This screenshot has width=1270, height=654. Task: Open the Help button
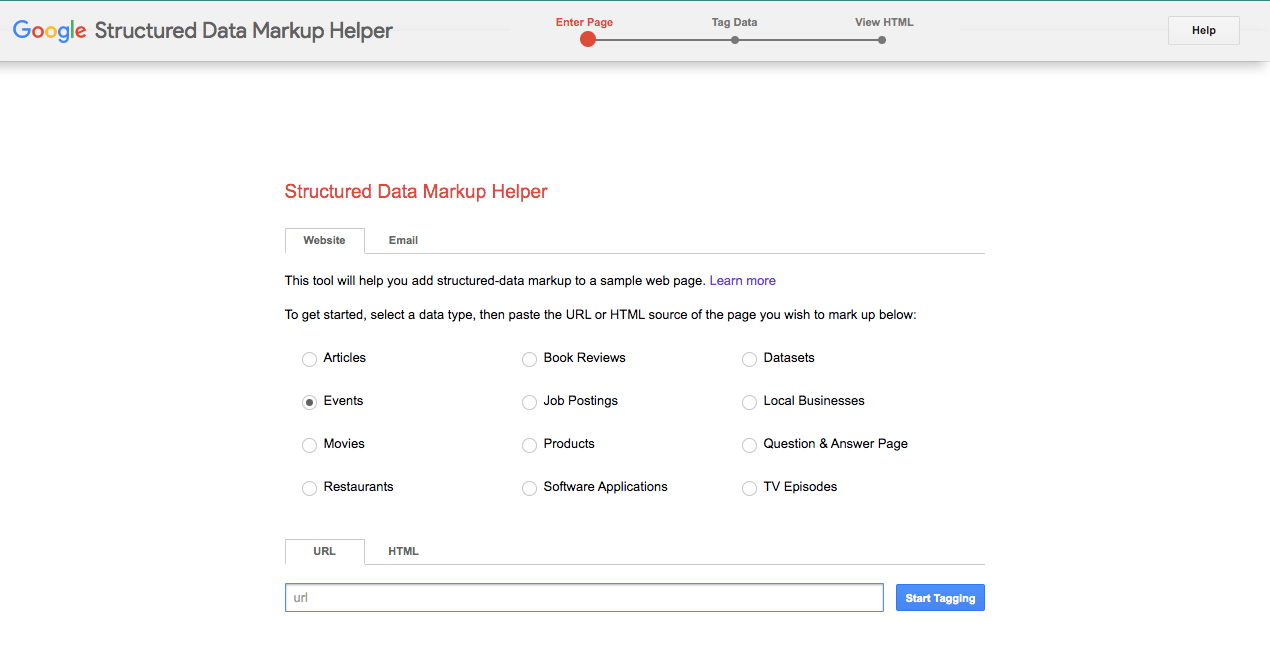(1203, 31)
